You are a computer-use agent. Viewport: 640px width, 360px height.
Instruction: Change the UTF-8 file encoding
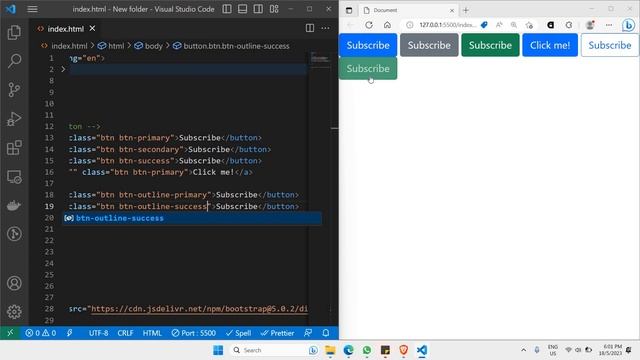[x=98, y=333]
